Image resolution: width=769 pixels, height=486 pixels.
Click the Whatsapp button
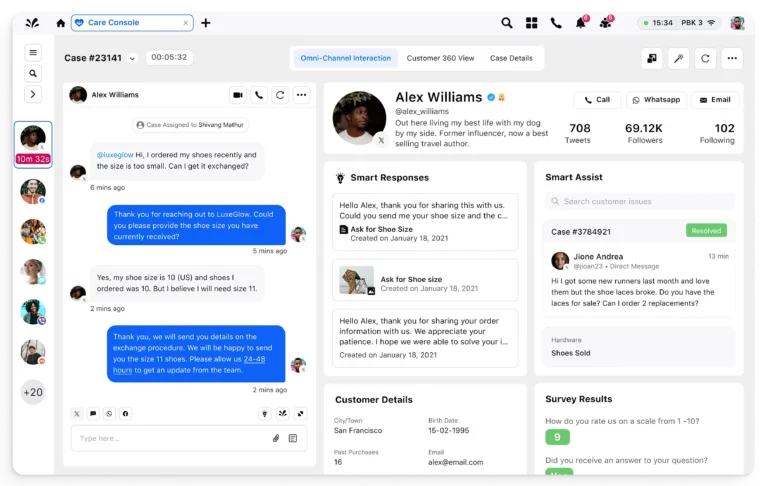pos(656,100)
